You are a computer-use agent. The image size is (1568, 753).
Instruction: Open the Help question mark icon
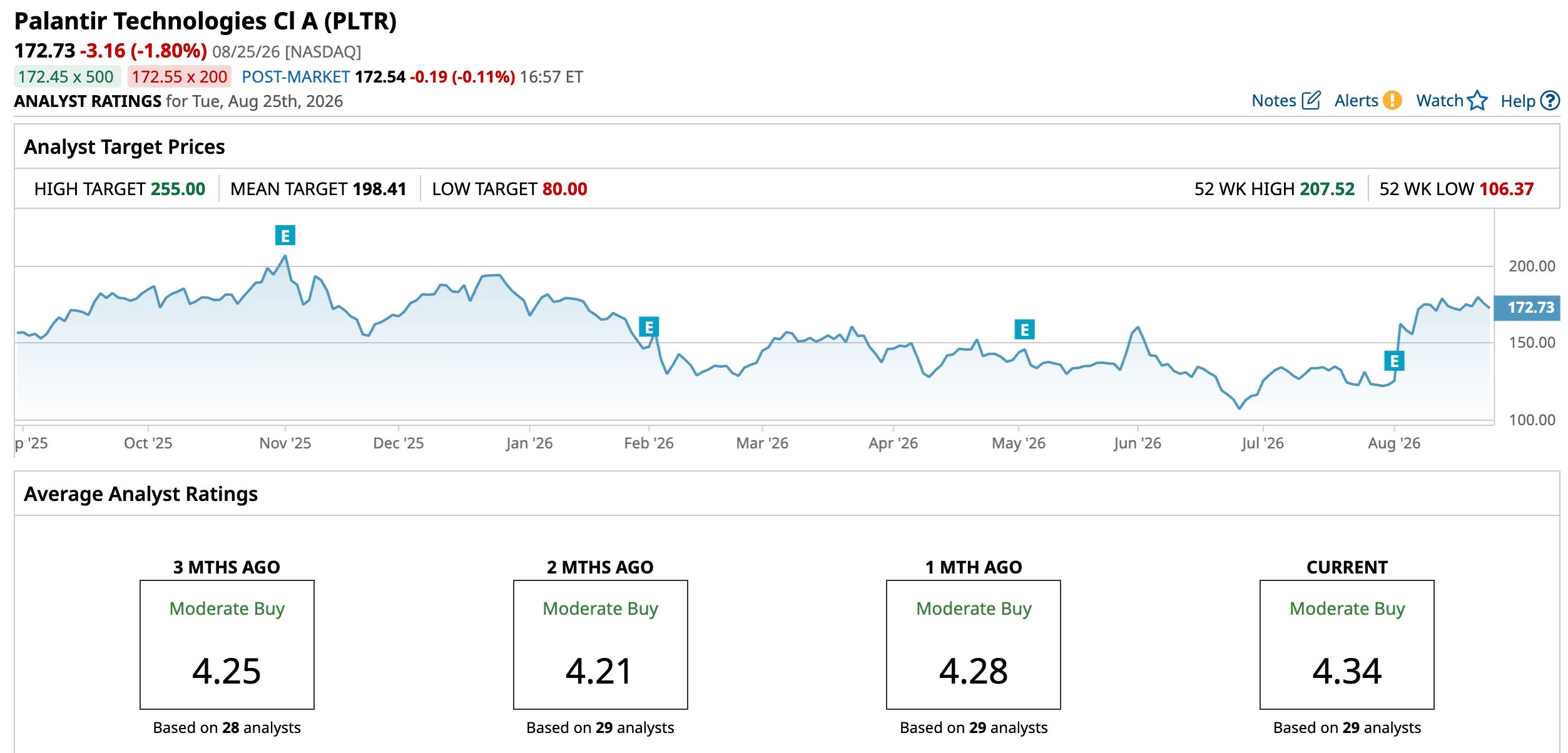[1550, 100]
